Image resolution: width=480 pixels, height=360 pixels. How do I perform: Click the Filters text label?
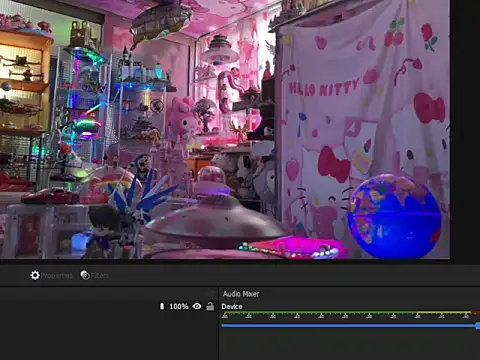point(100,276)
